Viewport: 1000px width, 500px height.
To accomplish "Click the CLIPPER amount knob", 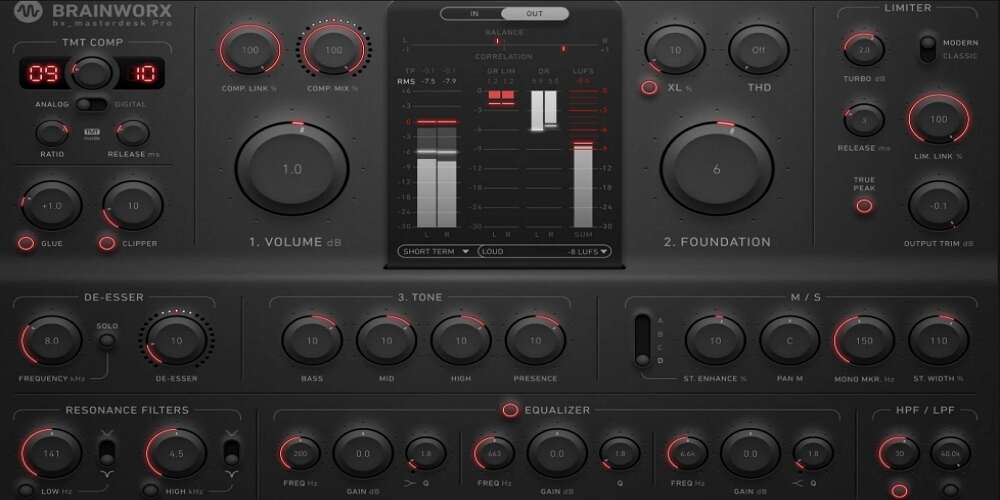I will [133, 205].
